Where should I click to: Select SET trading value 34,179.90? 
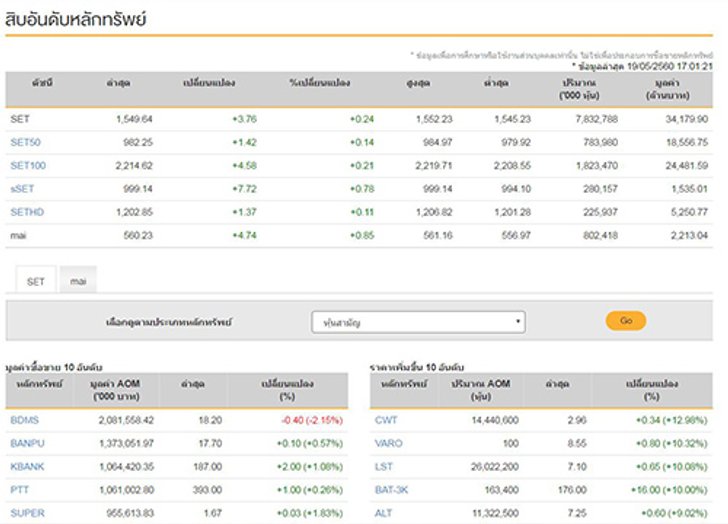tap(687, 119)
